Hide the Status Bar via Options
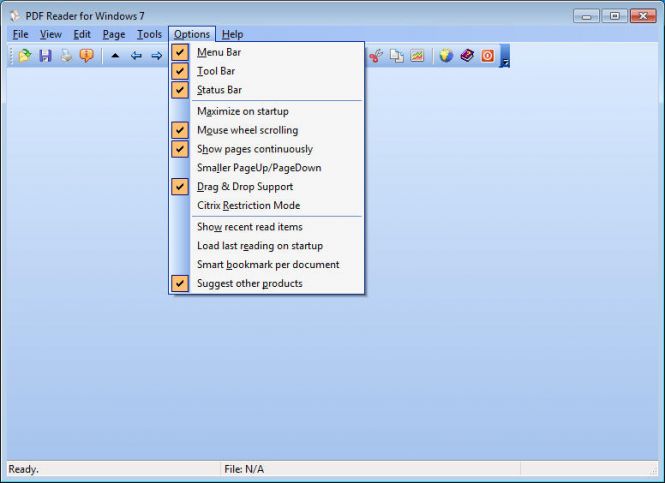Screen dimensions: 665x483 (266, 90)
